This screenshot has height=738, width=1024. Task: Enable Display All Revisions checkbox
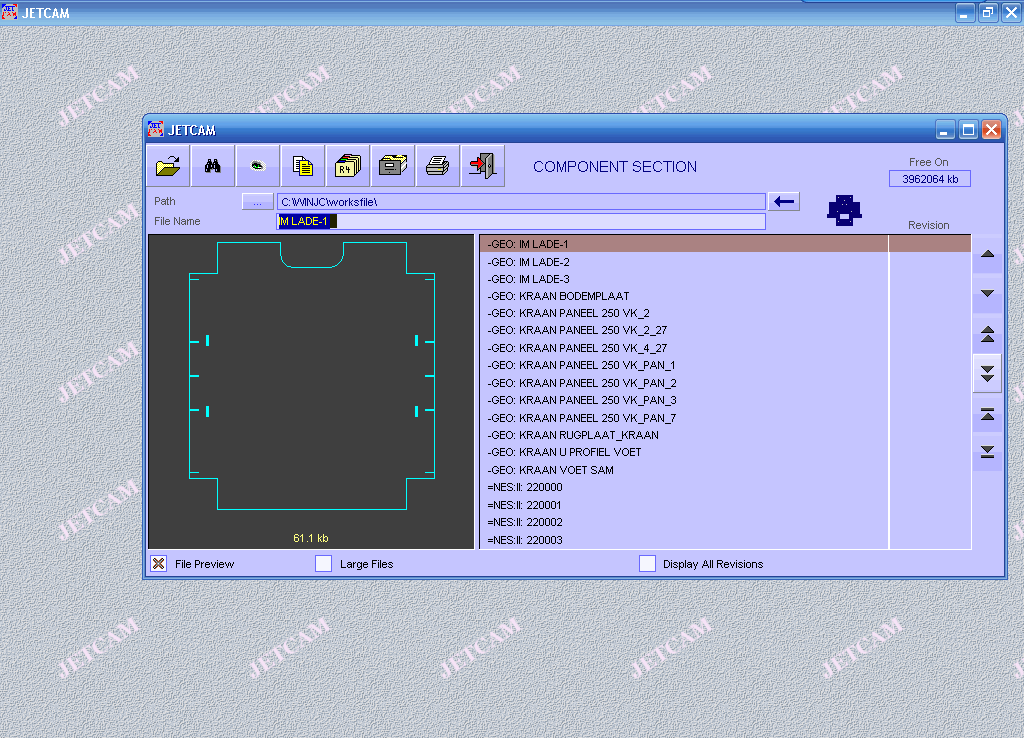[x=647, y=564]
